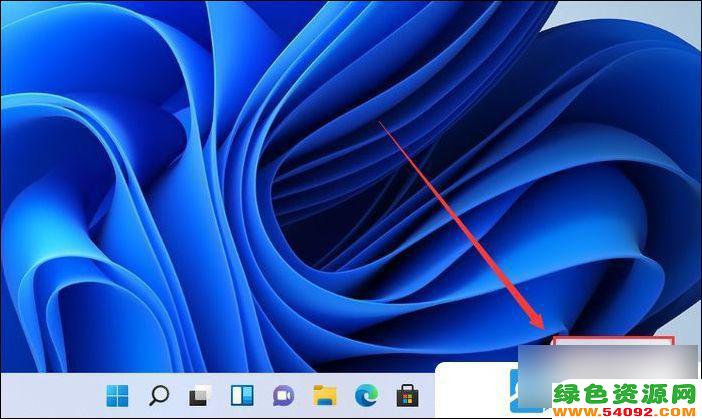Launch the Teams Chat icon

283,396
